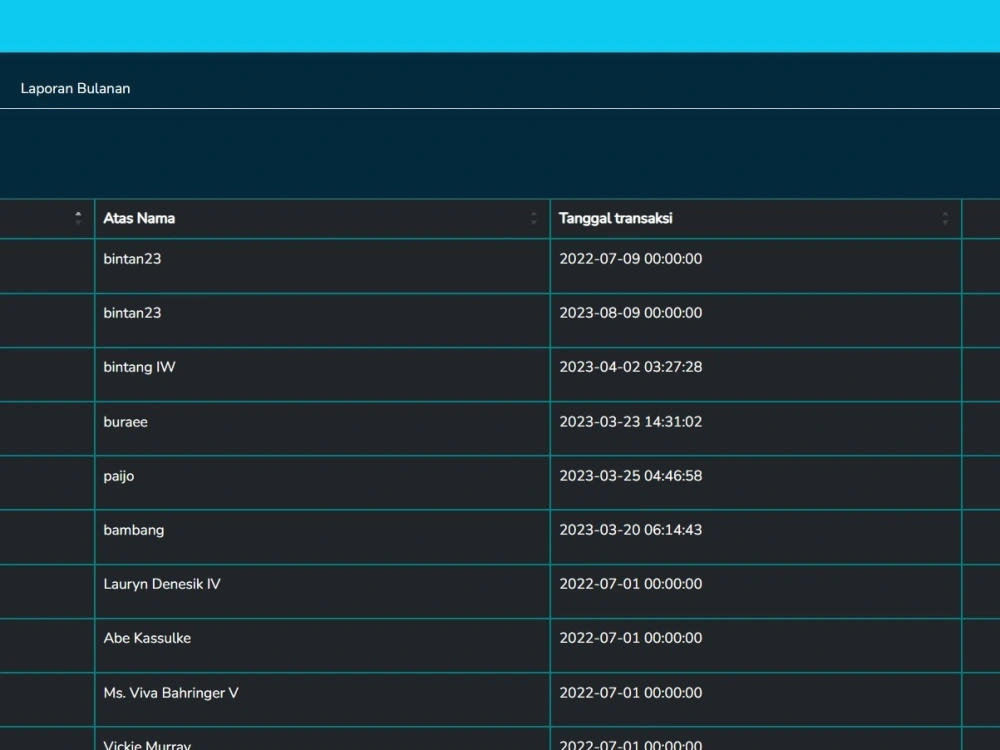This screenshot has width=1000, height=750.
Task: Select the bambang name cell
Action: [322, 537]
